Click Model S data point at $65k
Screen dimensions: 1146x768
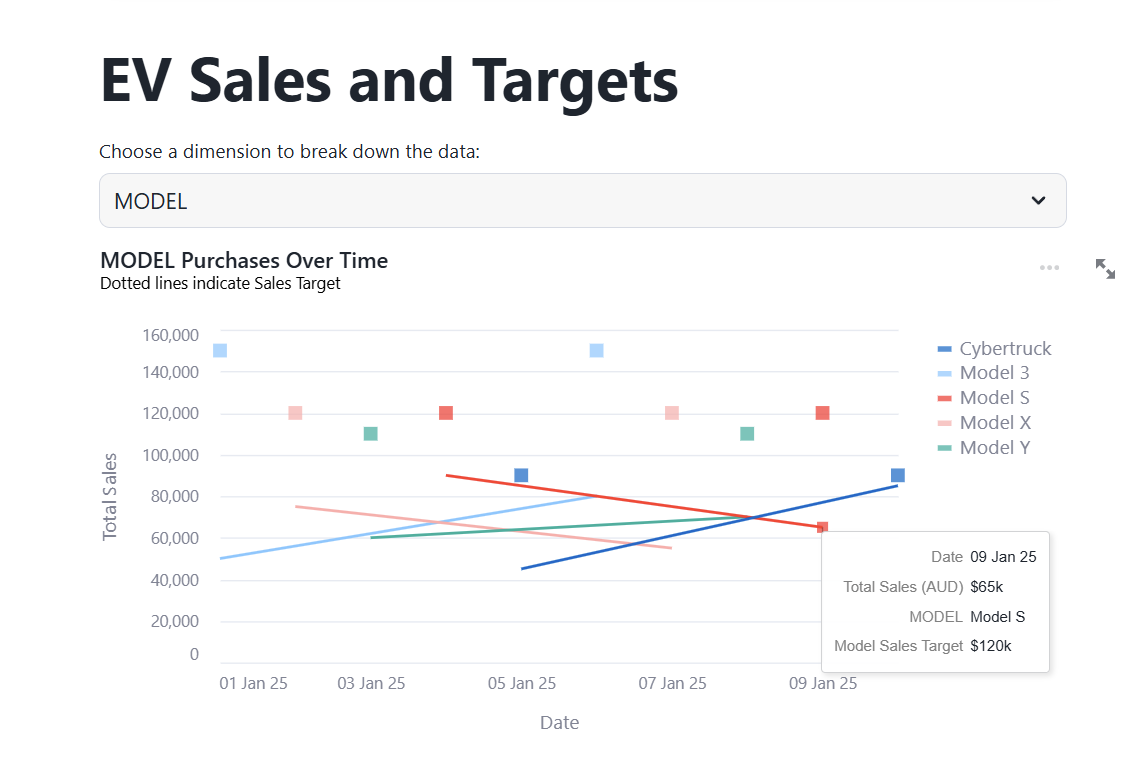[822, 527]
